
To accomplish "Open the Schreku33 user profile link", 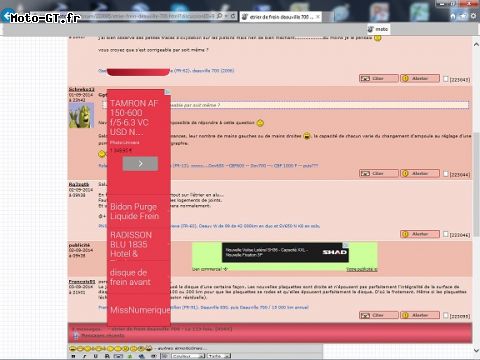I will click(82, 89).
